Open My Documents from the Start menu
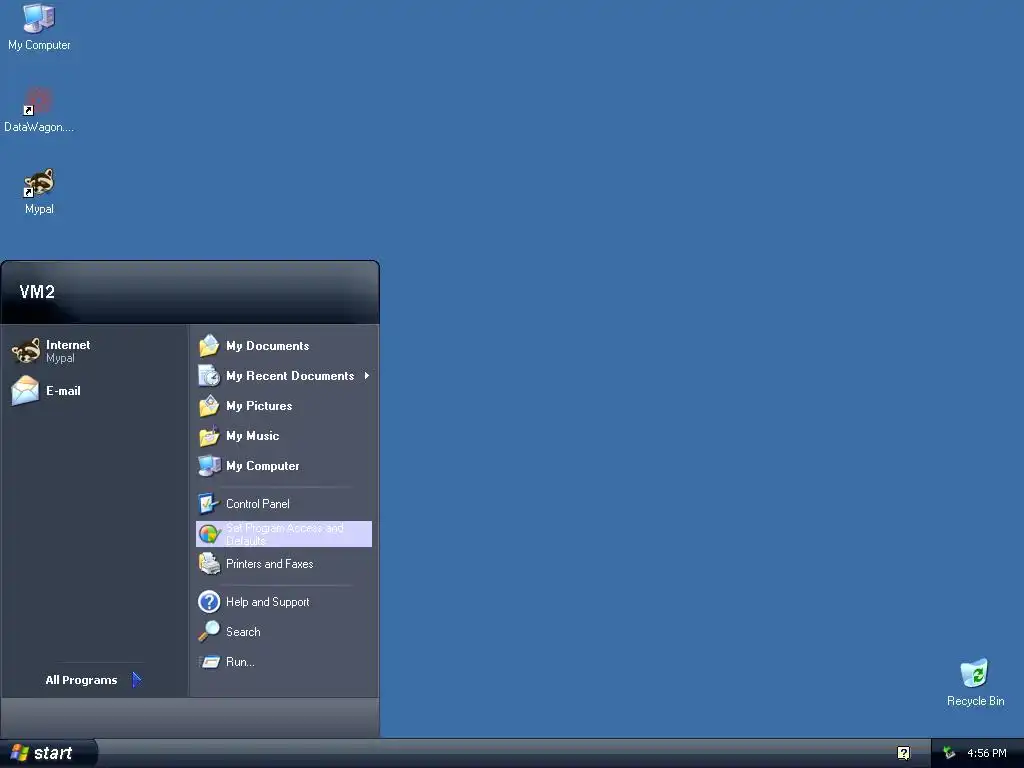 coord(284,345)
